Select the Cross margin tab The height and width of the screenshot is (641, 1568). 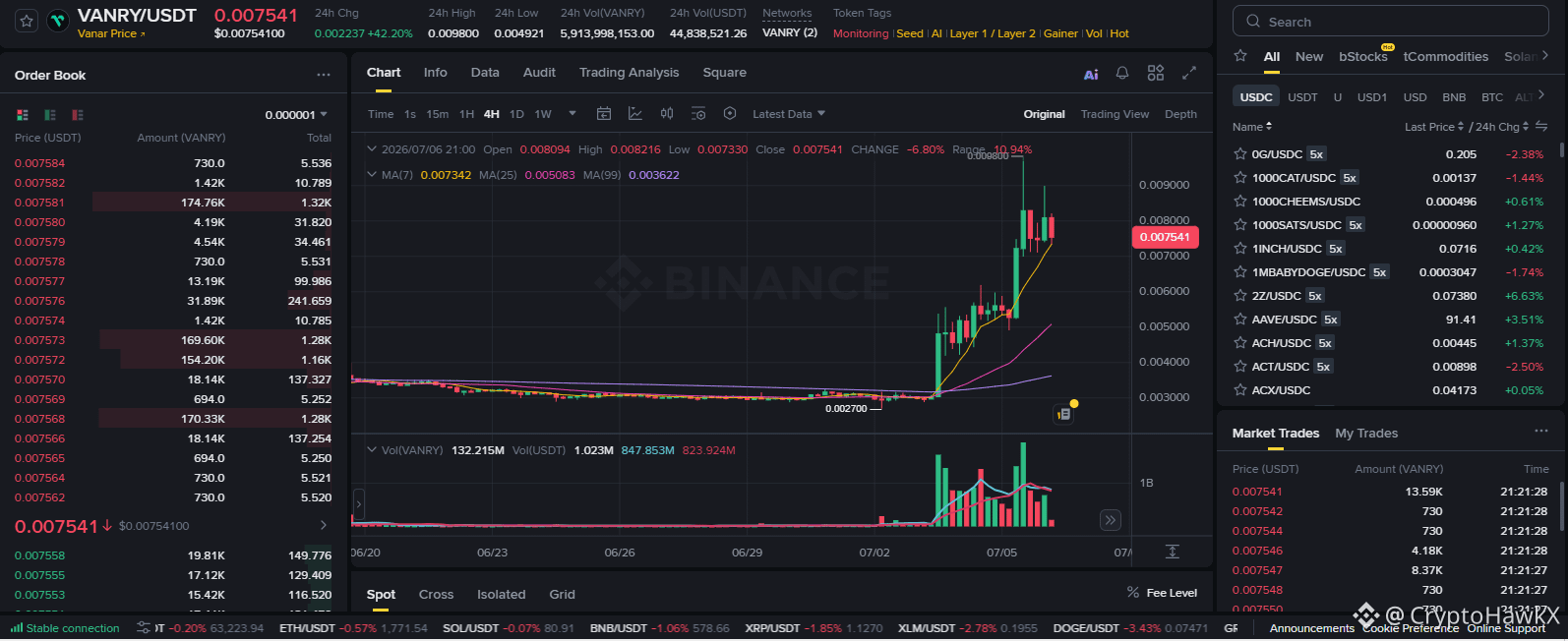(436, 594)
